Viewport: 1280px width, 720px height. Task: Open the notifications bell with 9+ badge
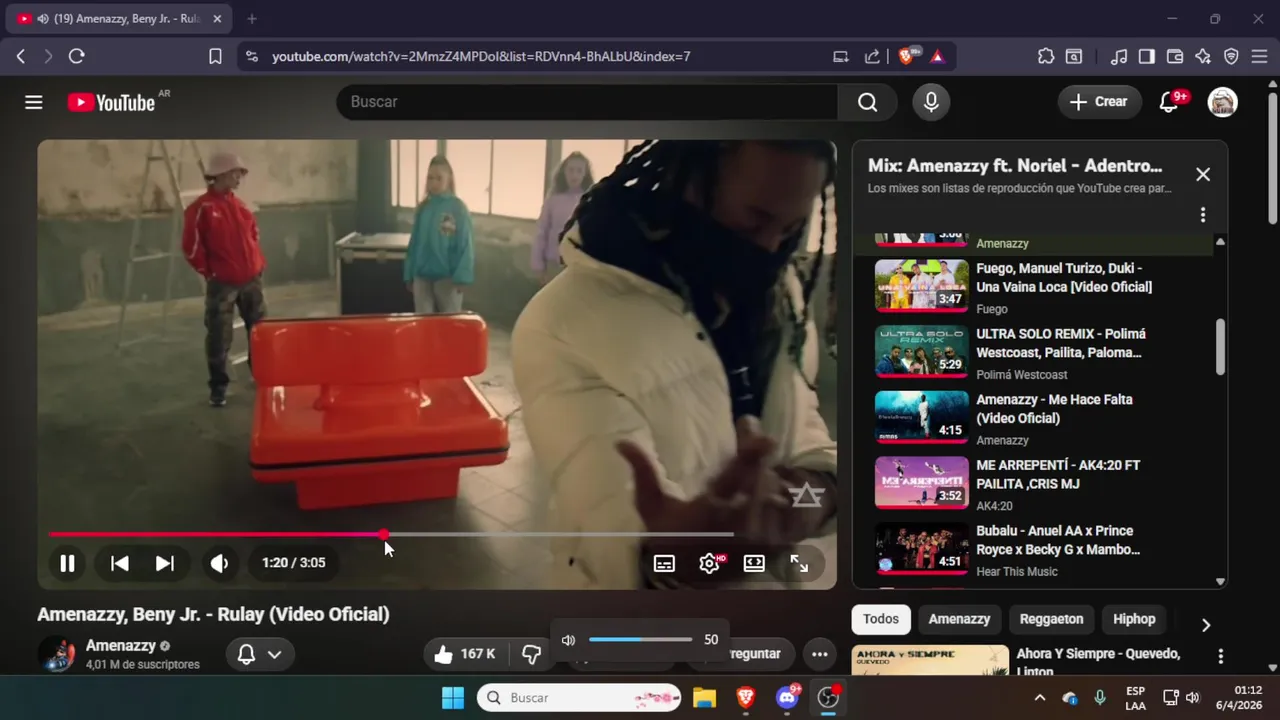[x=1169, y=101]
